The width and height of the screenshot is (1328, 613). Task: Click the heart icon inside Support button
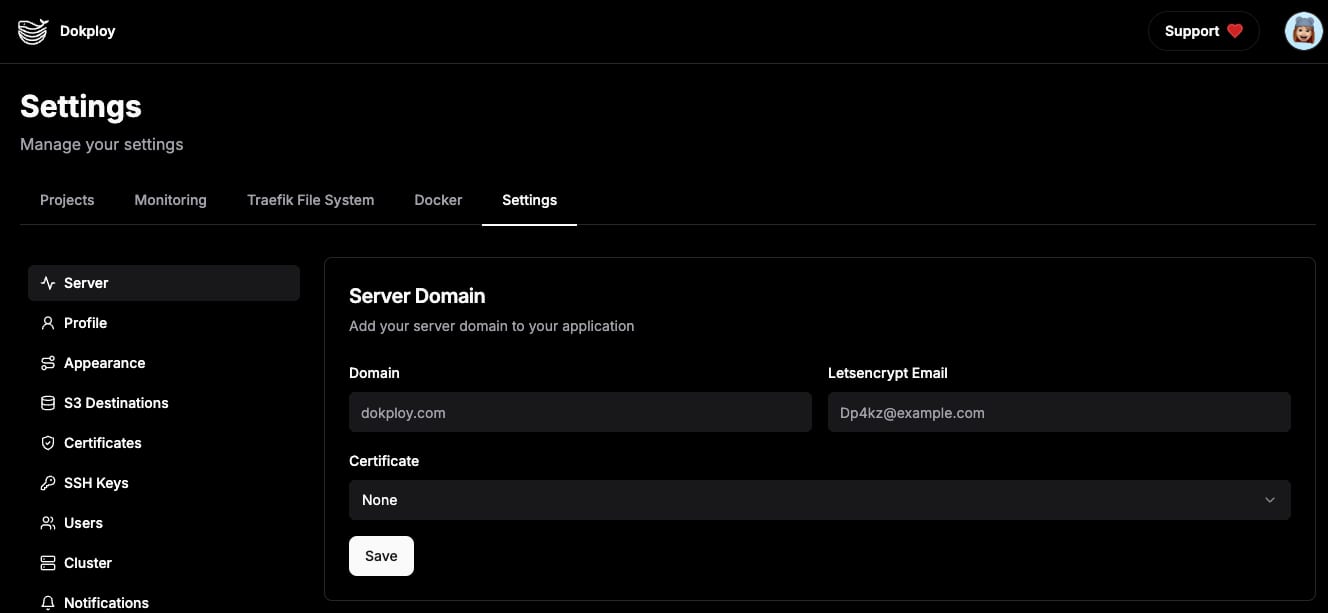[x=1236, y=31]
